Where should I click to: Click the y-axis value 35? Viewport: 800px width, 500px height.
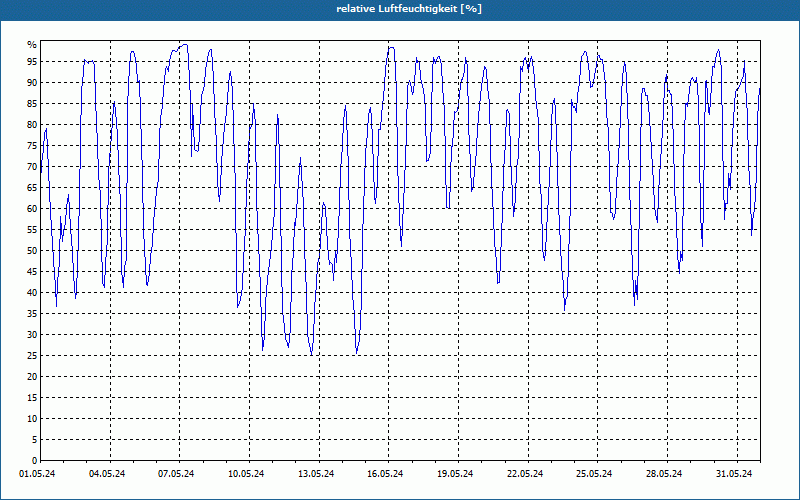point(32,314)
